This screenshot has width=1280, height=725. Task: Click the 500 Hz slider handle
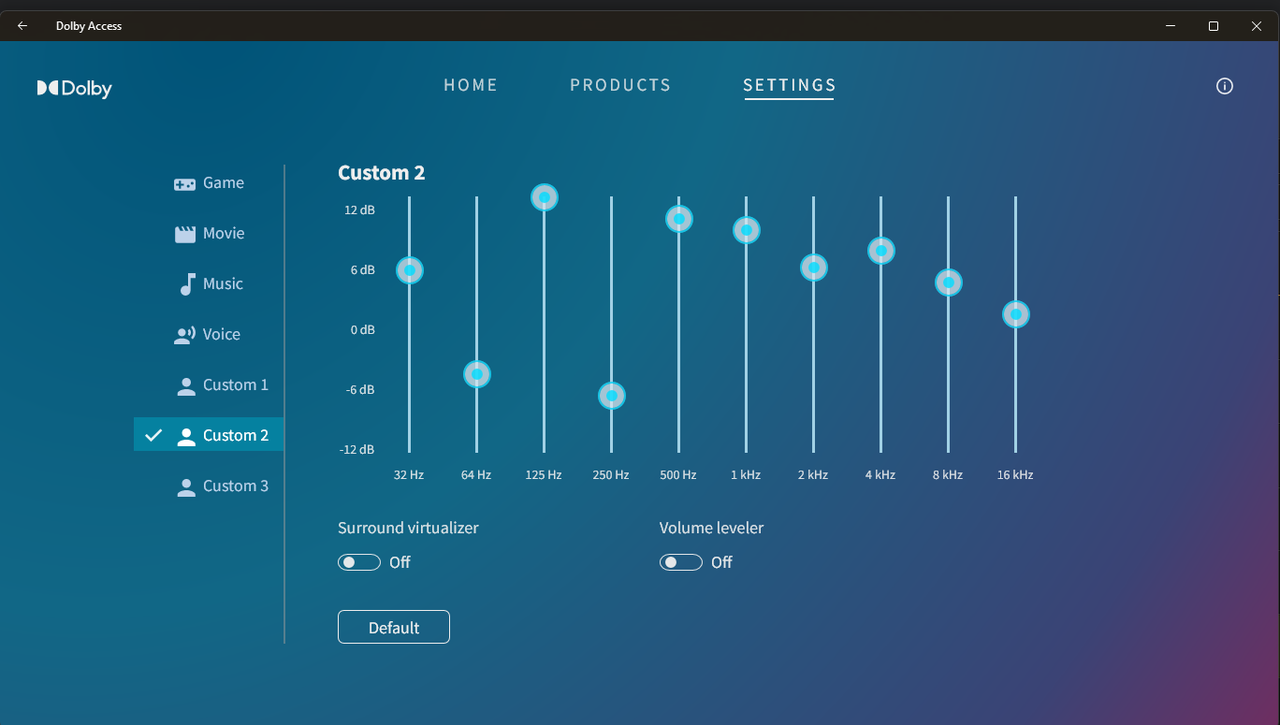click(679, 219)
